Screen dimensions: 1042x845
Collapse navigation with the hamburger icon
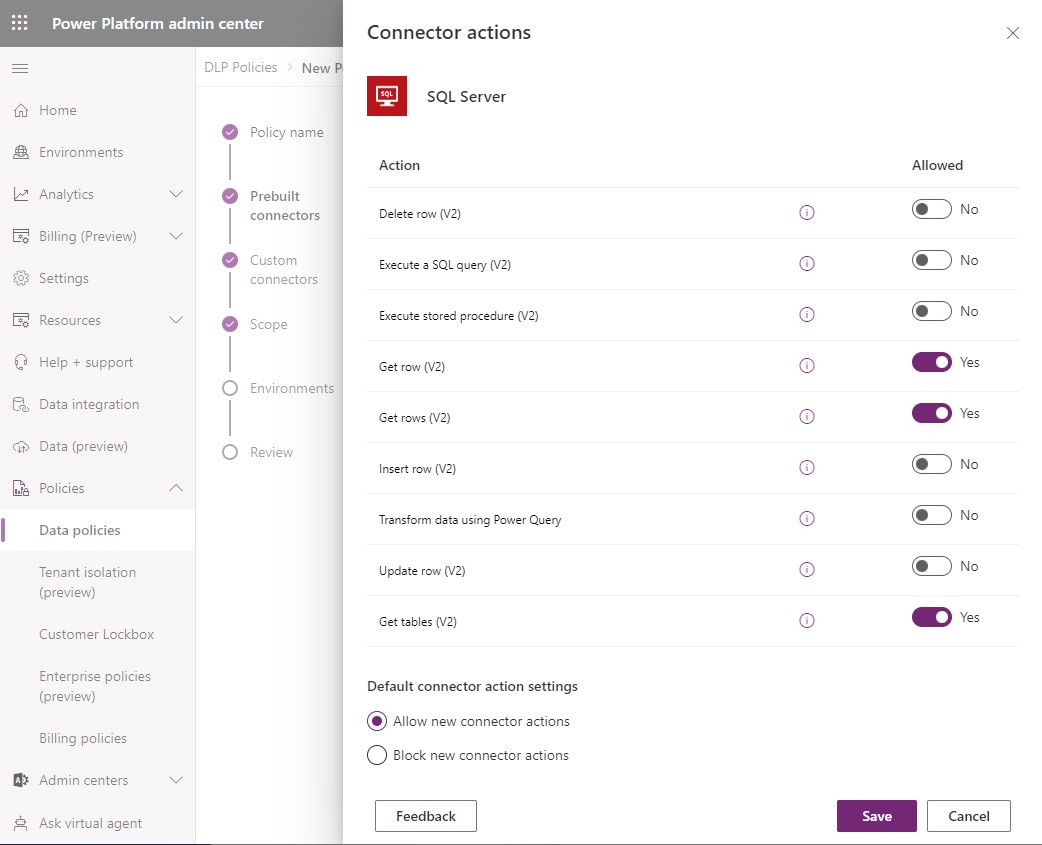(20, 68)
